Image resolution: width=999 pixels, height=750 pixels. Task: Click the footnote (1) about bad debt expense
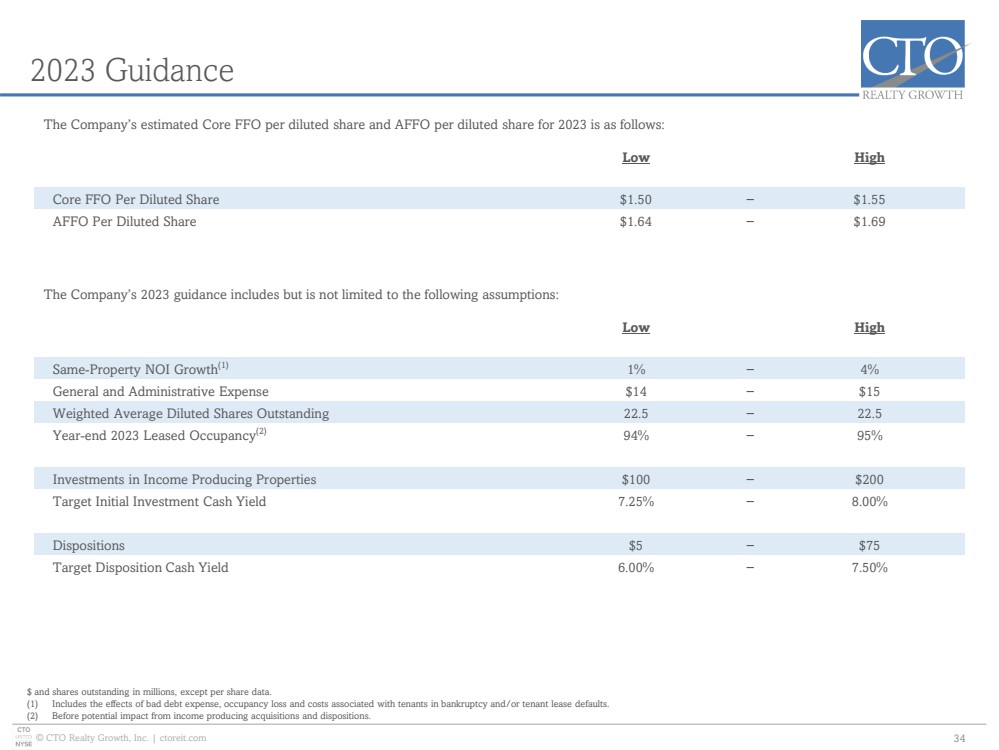[318, 704]
